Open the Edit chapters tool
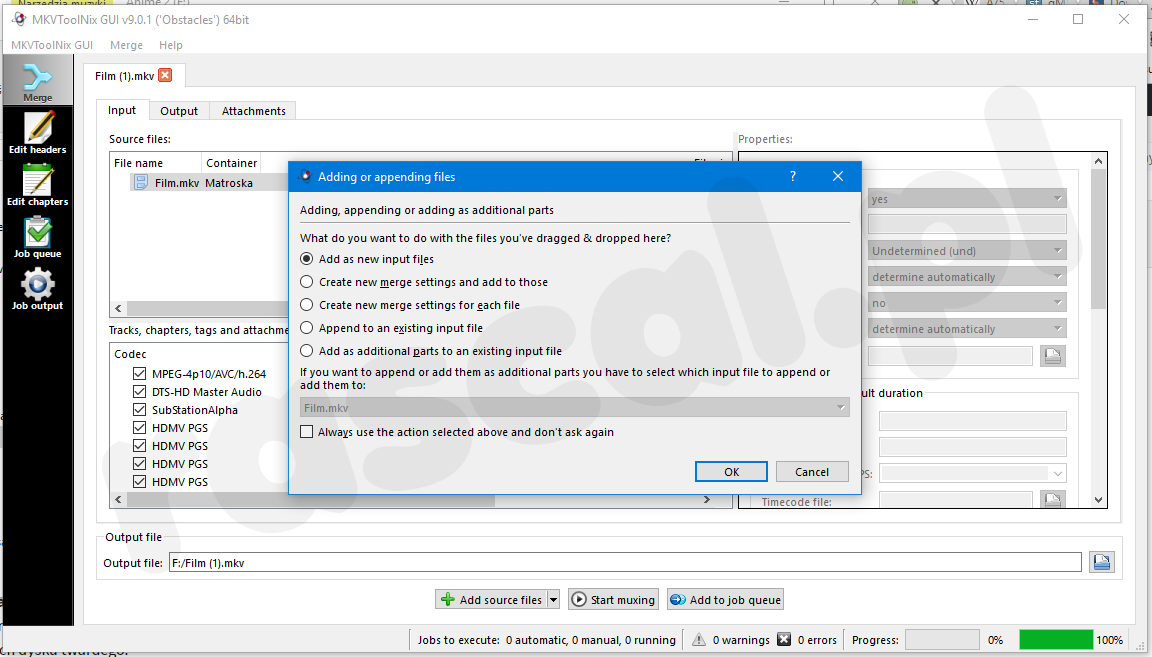Screen dimensions: 1152x657 point(37,185)
